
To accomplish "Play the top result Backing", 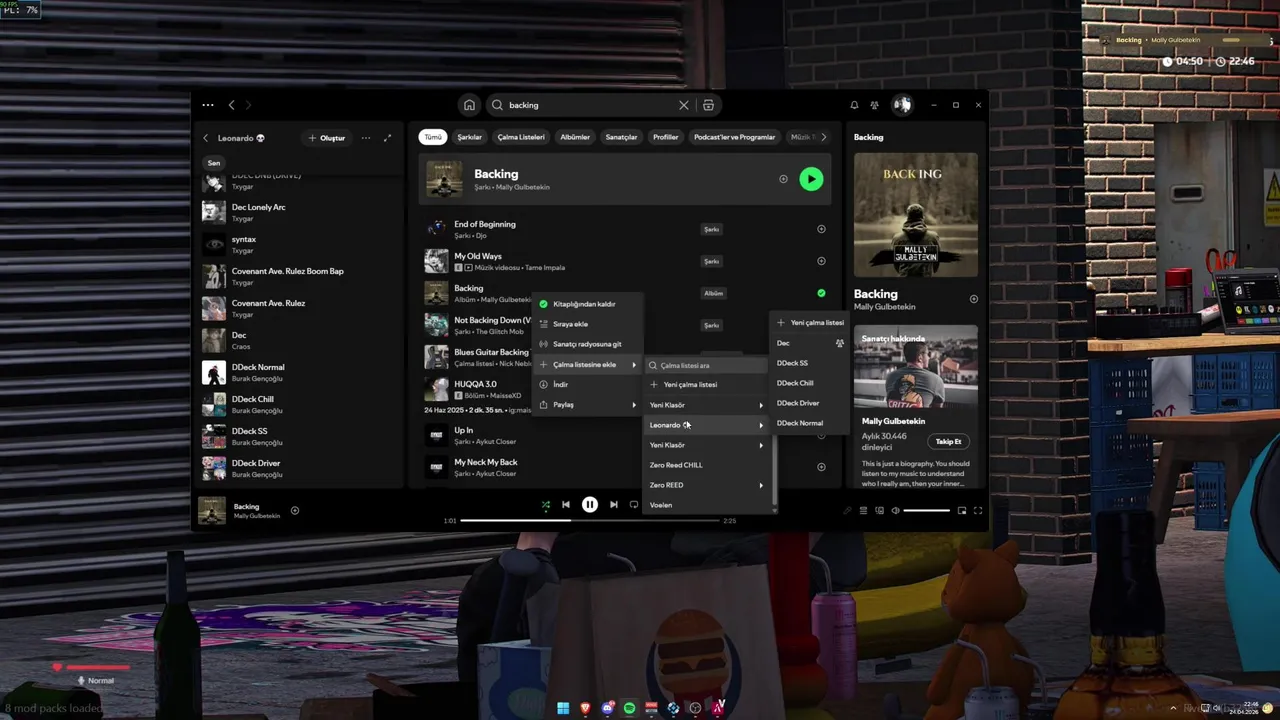I will (811, 179).
